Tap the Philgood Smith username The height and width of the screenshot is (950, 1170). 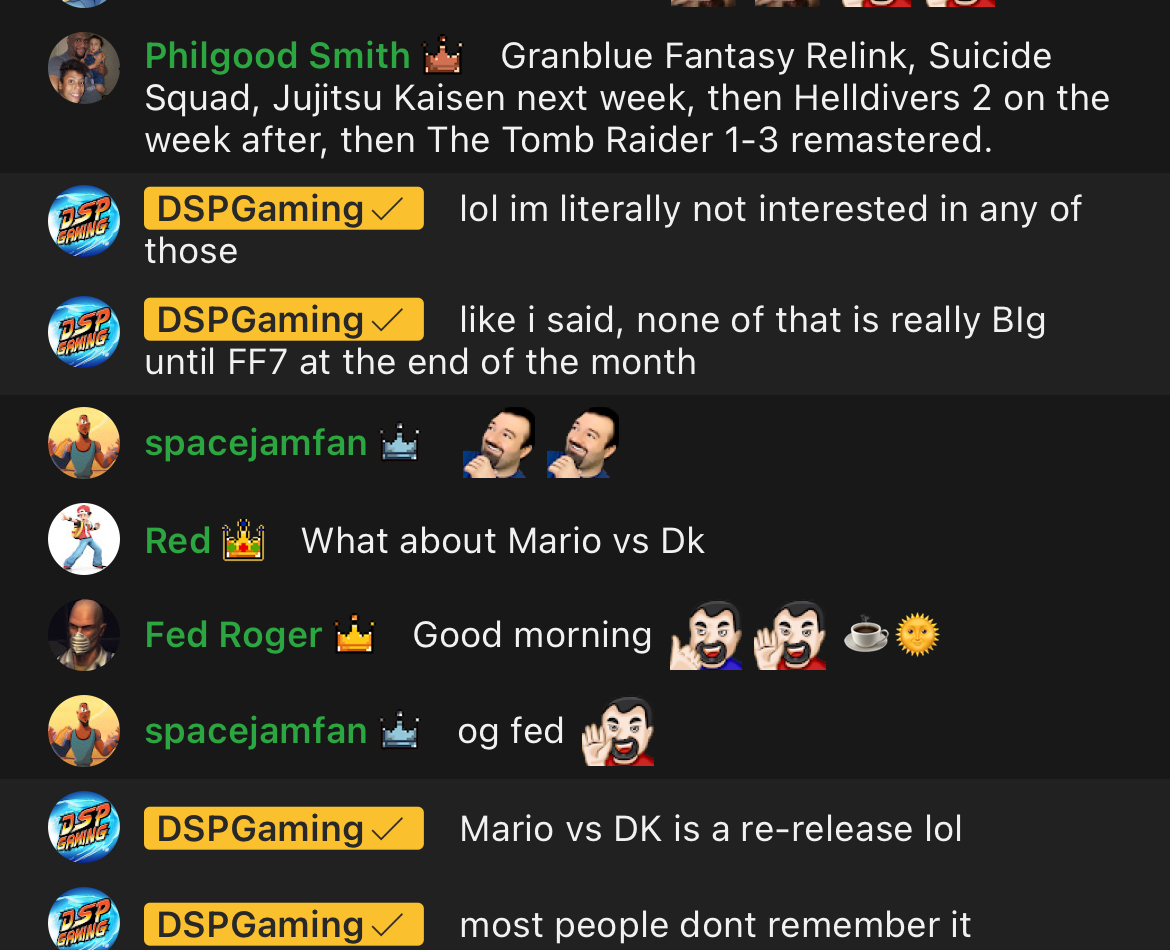278,56
